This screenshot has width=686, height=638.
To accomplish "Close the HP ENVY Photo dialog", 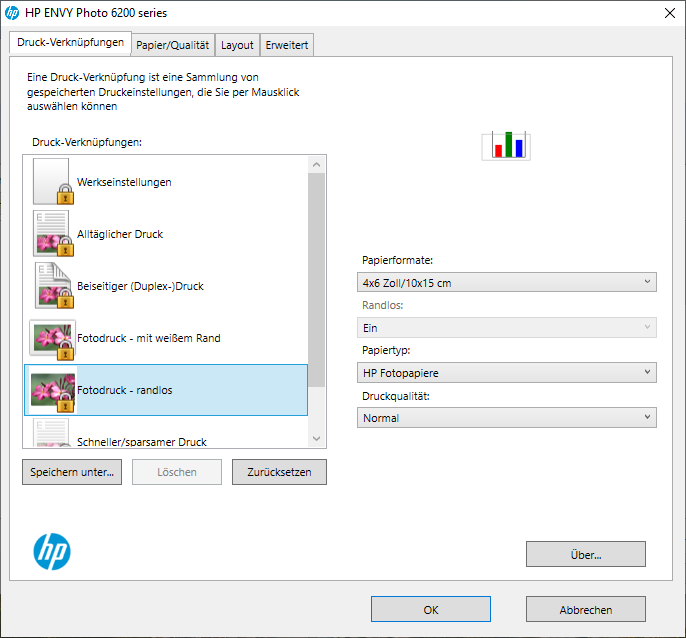I will [x=669, y=13].
